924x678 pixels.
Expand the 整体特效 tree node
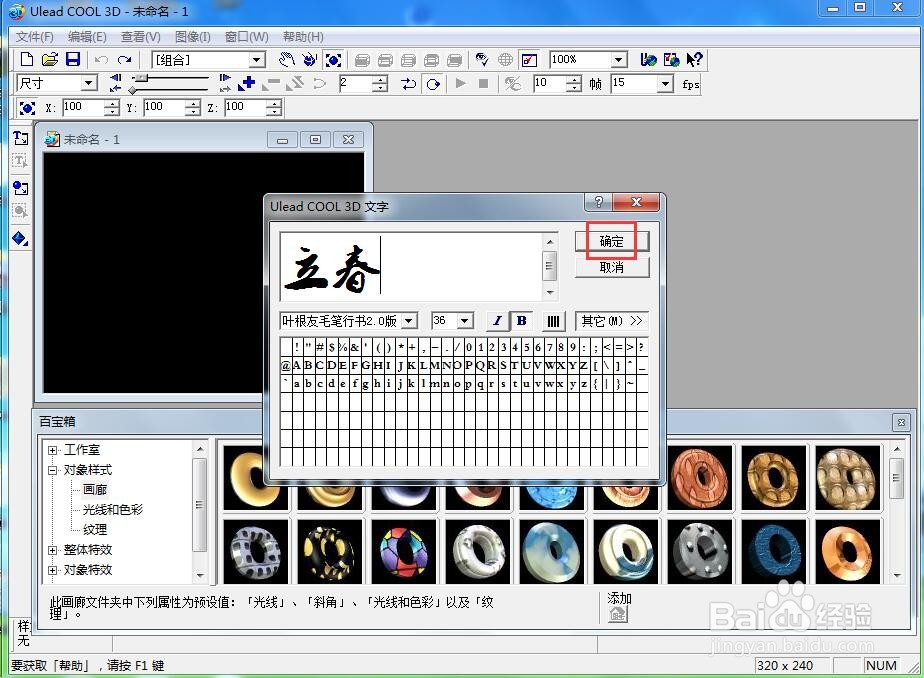[52, 550]
